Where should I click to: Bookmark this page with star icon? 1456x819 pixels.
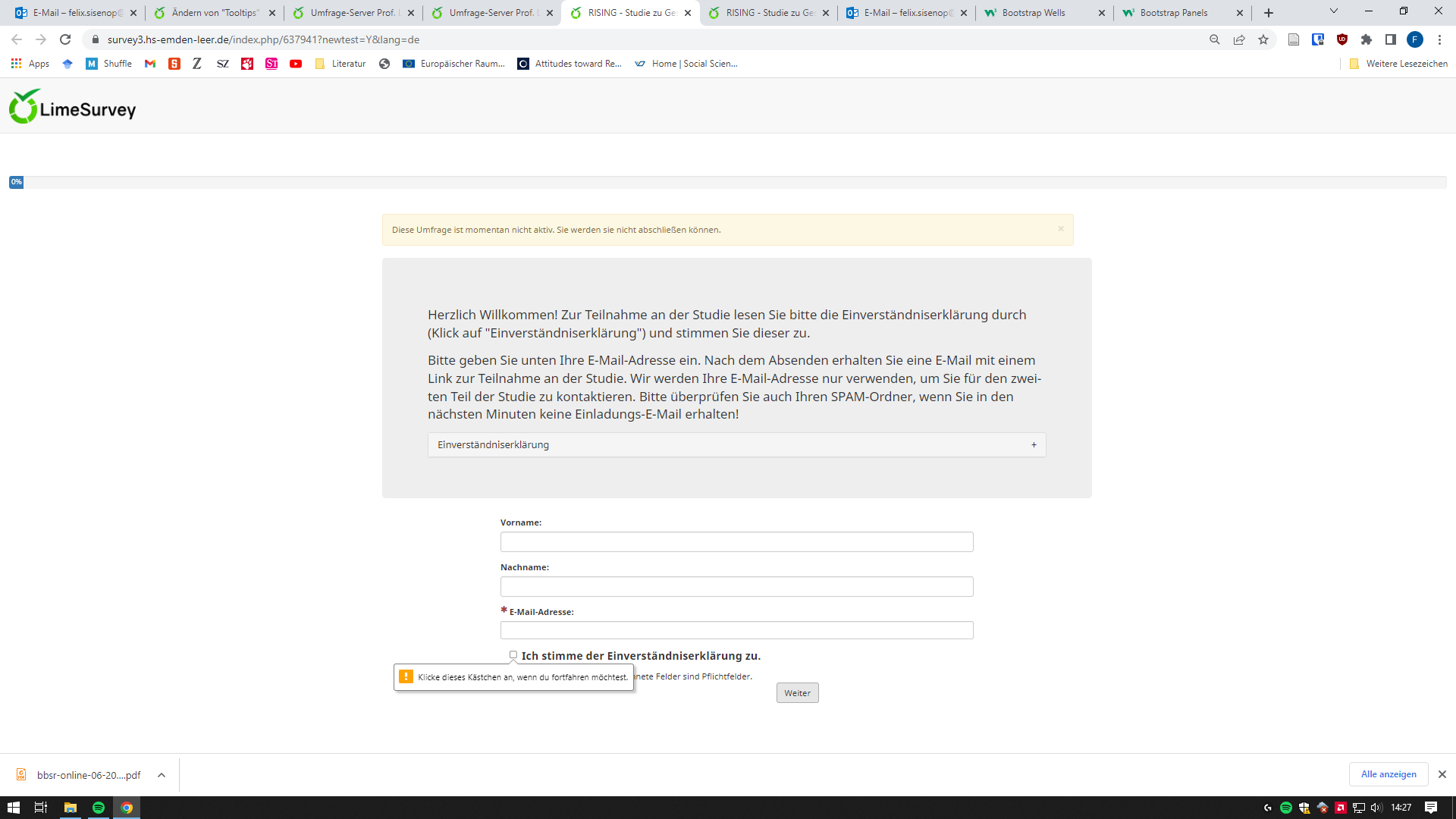pyautogui.click(x=1263, y=39)
